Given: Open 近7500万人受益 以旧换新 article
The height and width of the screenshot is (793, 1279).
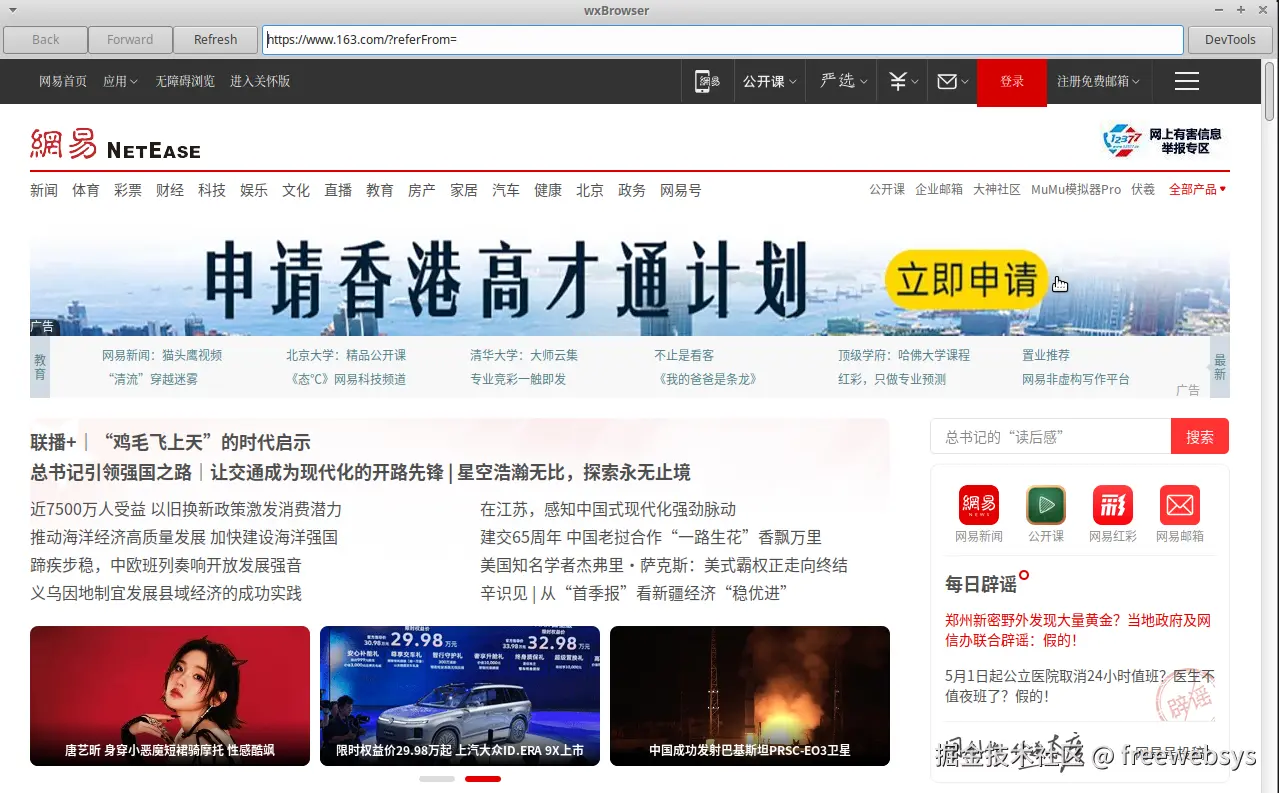Looking at the screenshot, I should [x=186, y=509].
